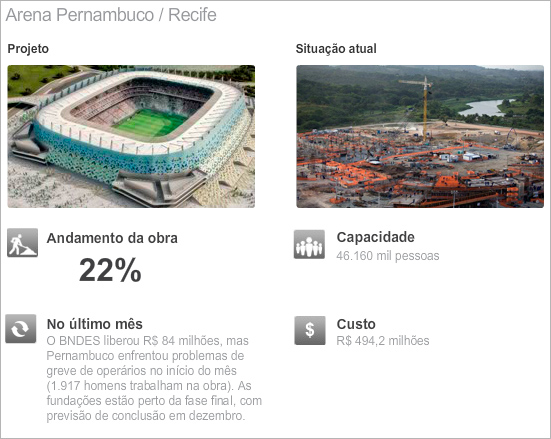551x439 pixels.
Task: Click the R$ 494,2 milhões value
Action: (x=383, y=341)
